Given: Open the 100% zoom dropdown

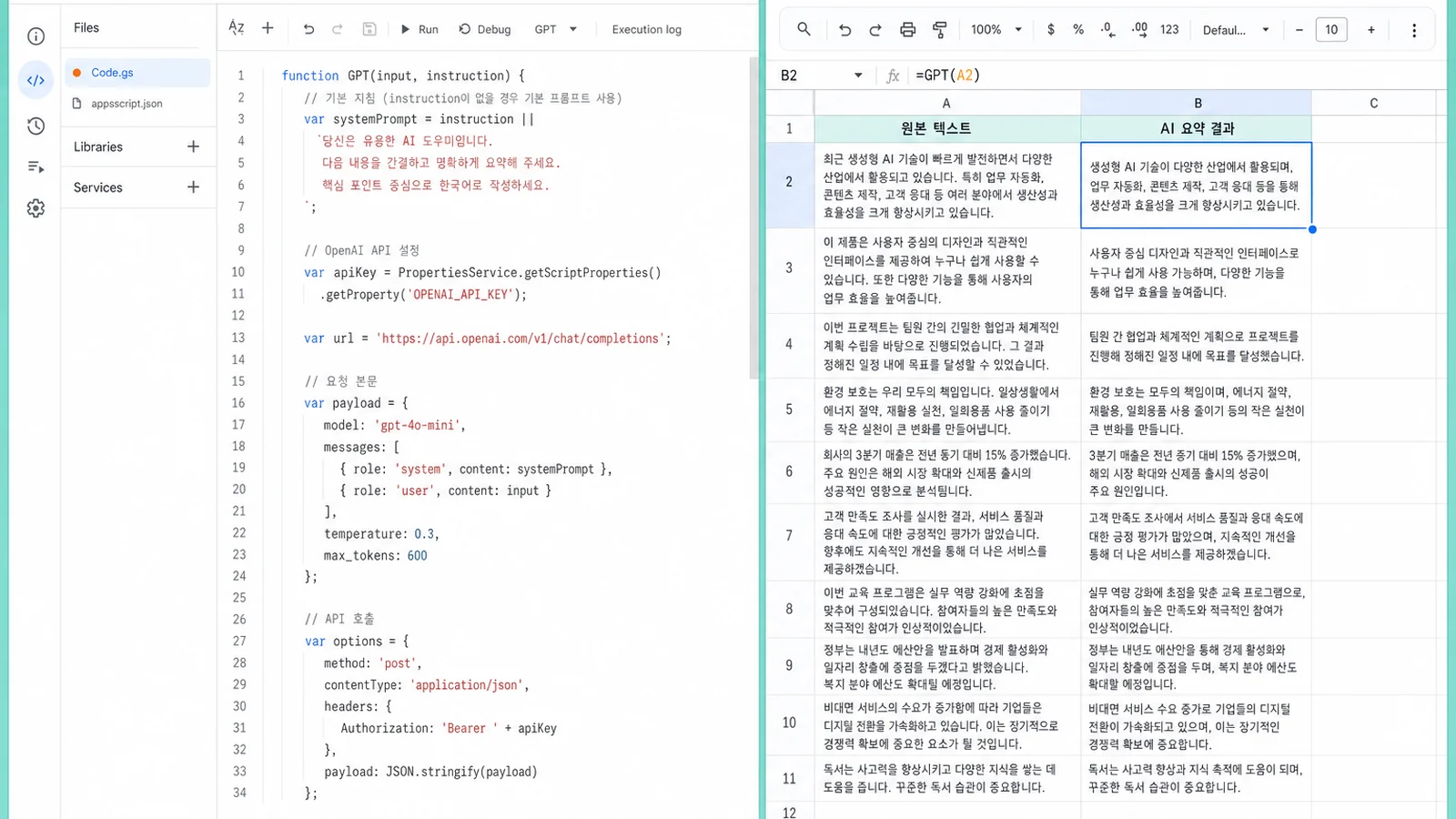Looking at the screenshot, I should (x=996, y=30).
